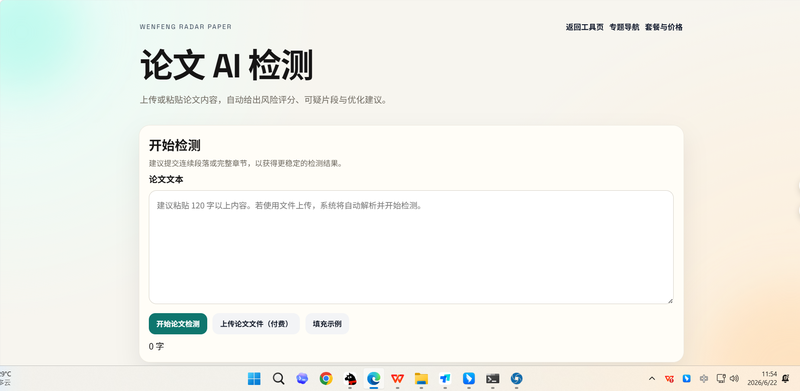Image resolution: width=800 pixels, height=391 pixels.
Task: Open the blue arrow app taskbar icon
Action: click(469, 378)
